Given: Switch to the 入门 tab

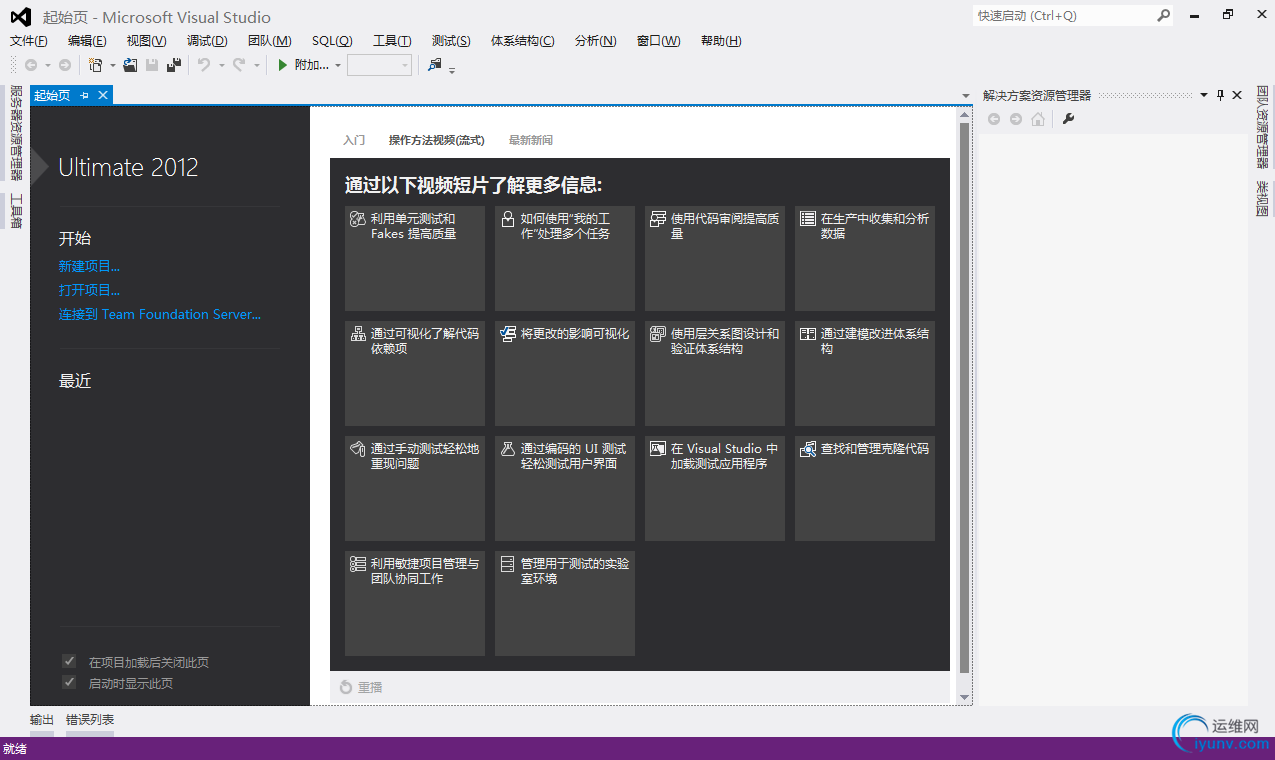Looking at the screenshot, I should [354, 140].
